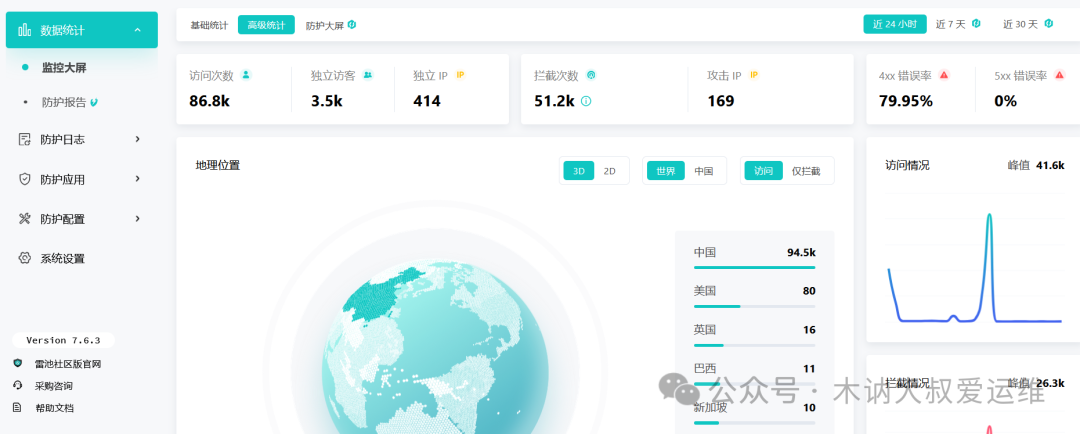Click the 防护日志 log icon
The width and height of the screenshot is (1080, 434).
point(25,139)
